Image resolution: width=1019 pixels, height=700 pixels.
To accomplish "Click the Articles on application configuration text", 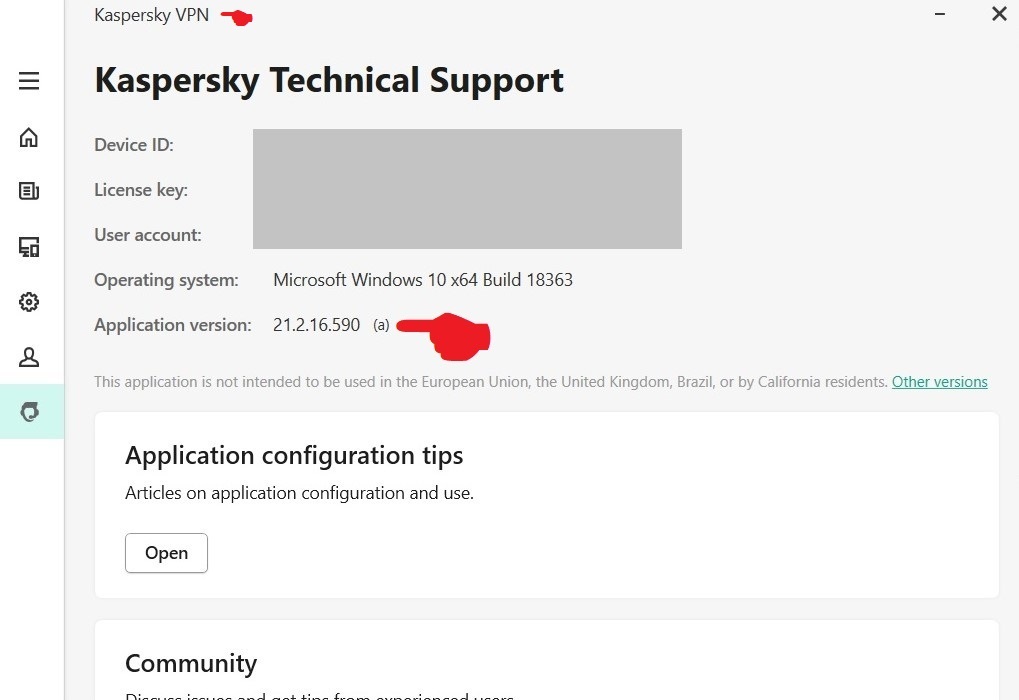I will [300, 493].
